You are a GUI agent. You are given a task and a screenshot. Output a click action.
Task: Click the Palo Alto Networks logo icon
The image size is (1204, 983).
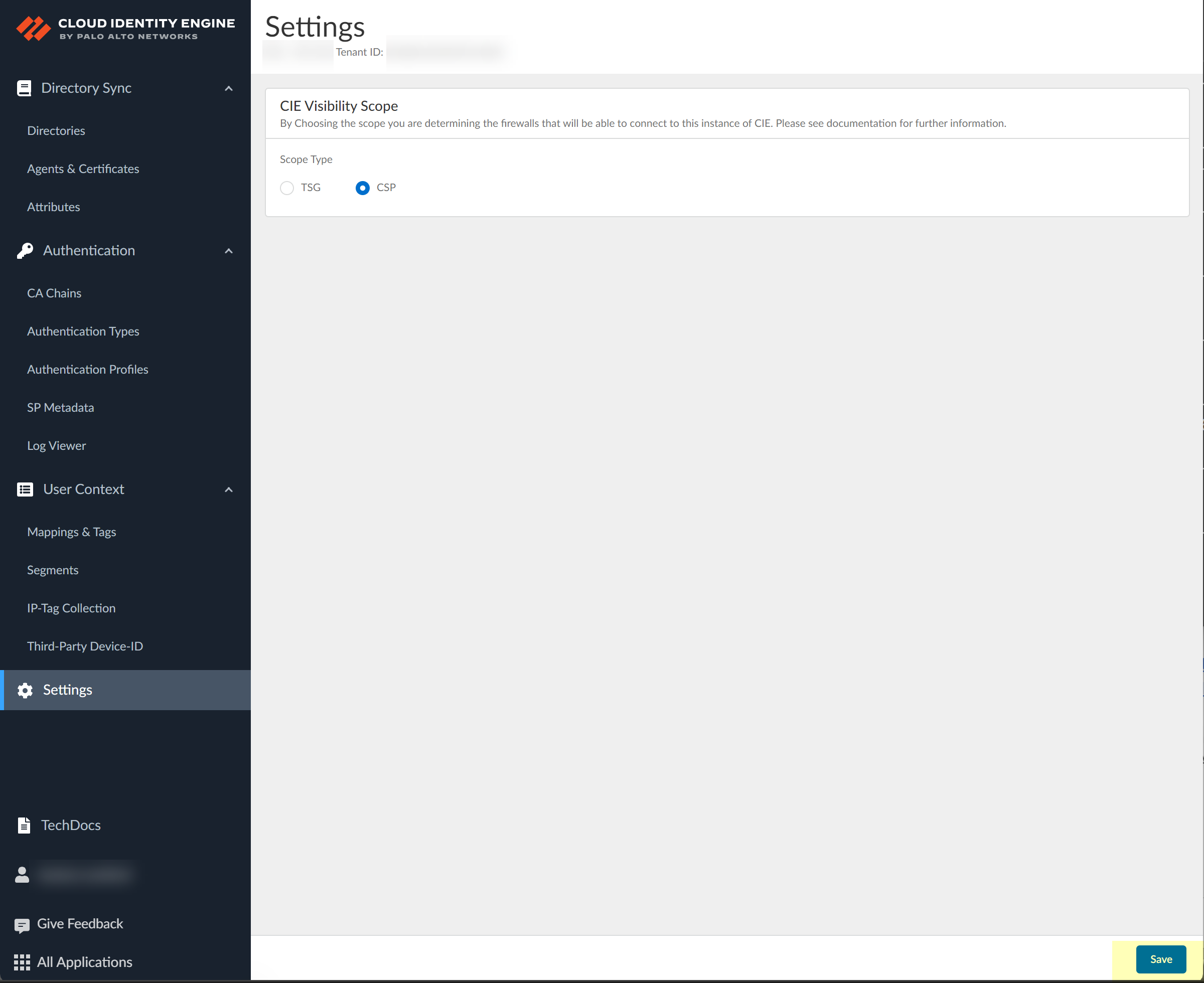click(x=33, y=28)
